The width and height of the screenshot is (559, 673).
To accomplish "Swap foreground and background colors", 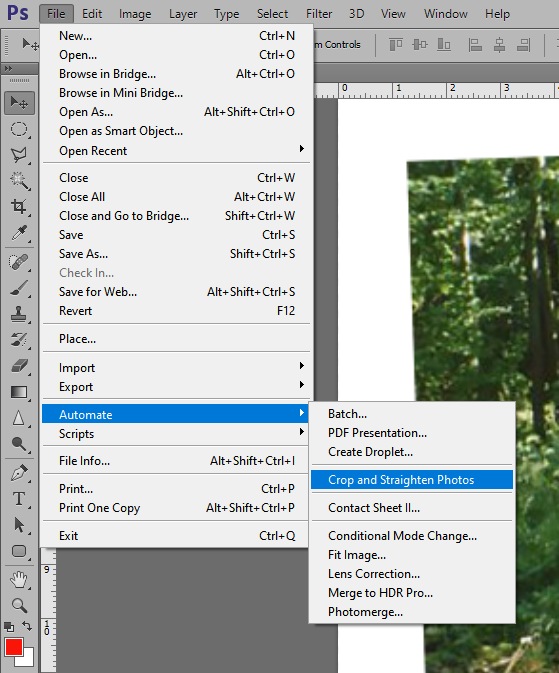I will (27, 626).
